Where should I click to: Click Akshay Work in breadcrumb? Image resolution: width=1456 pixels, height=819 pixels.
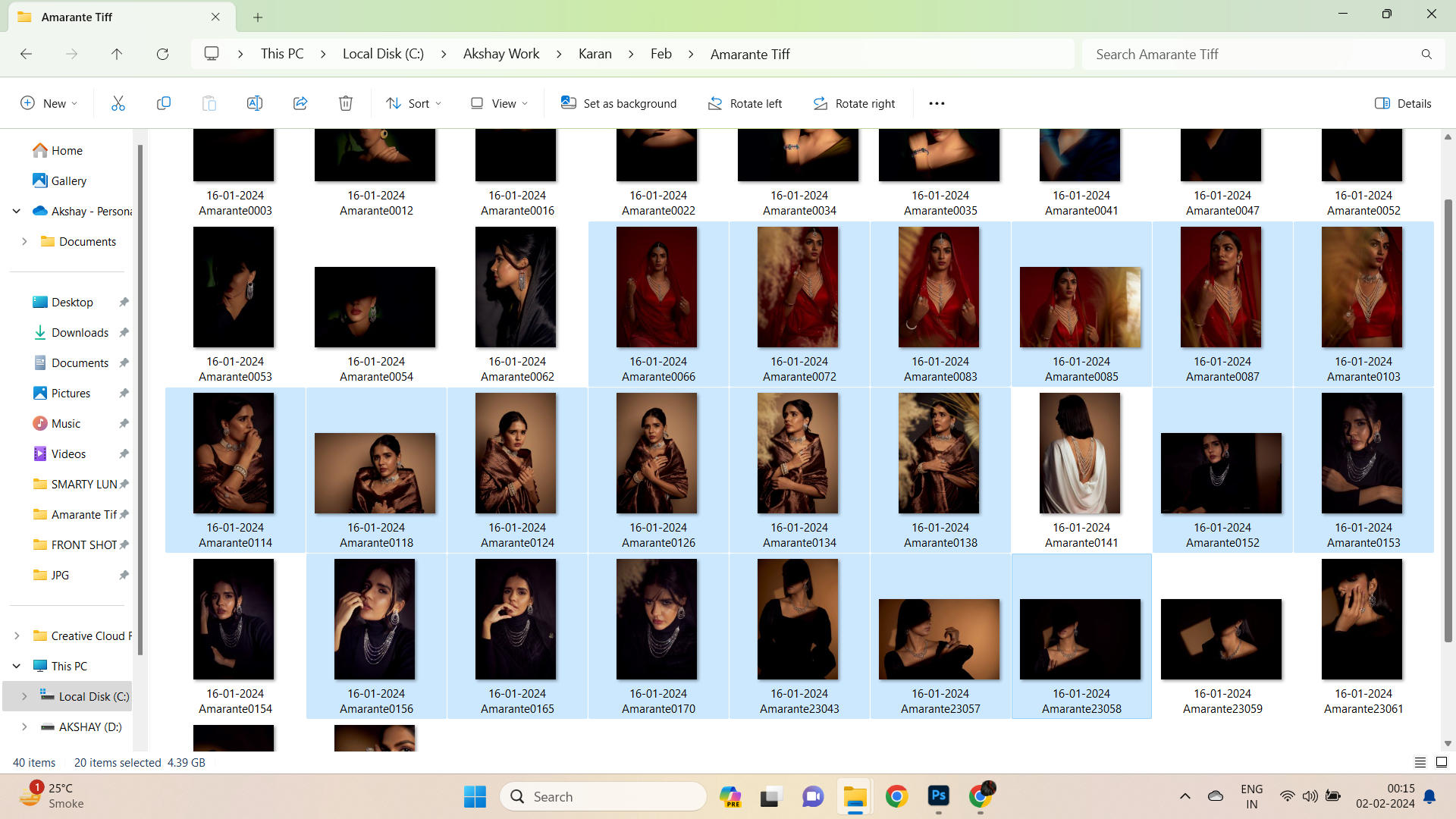(x=501, y=54)
